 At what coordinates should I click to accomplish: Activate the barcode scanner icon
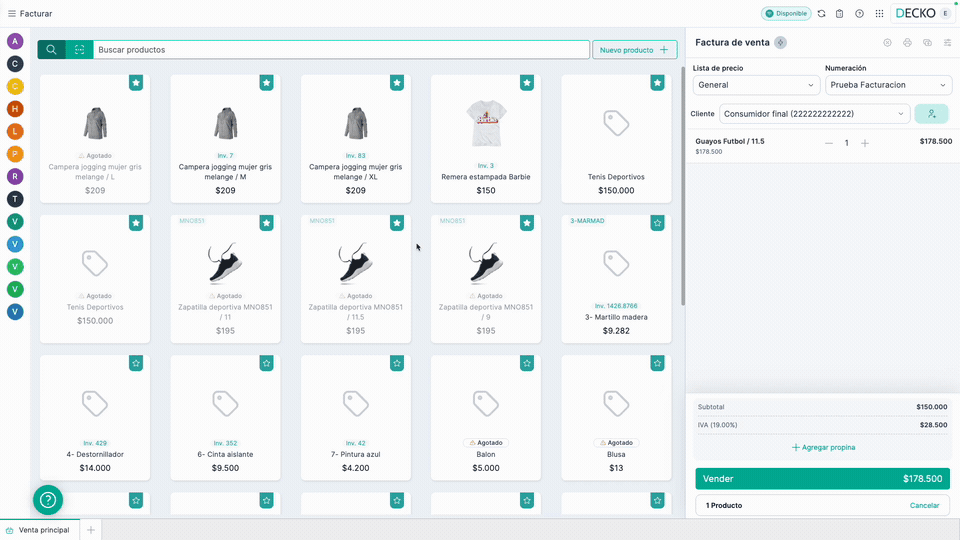click(80, 50)
